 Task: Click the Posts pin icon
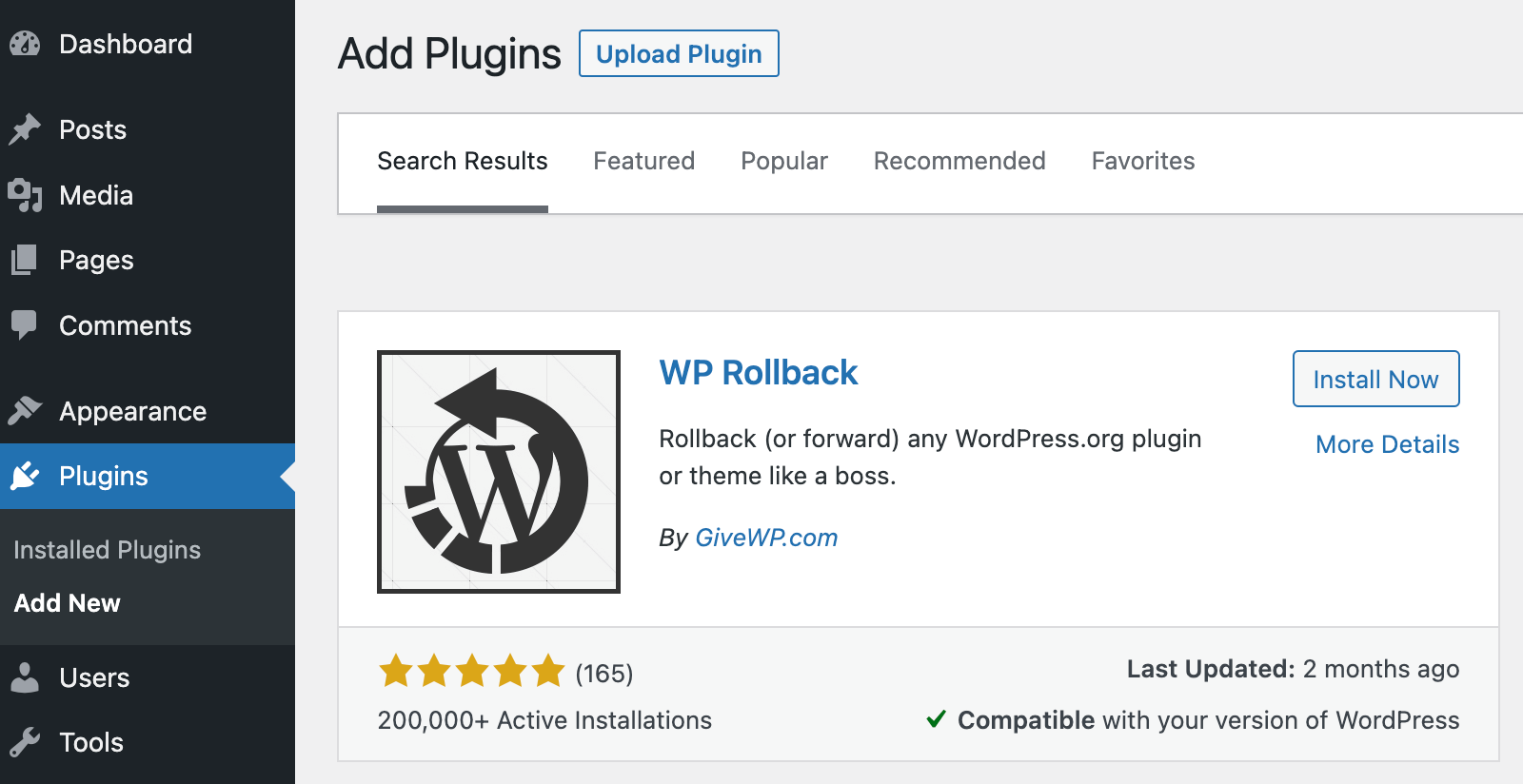coord(25,129)
